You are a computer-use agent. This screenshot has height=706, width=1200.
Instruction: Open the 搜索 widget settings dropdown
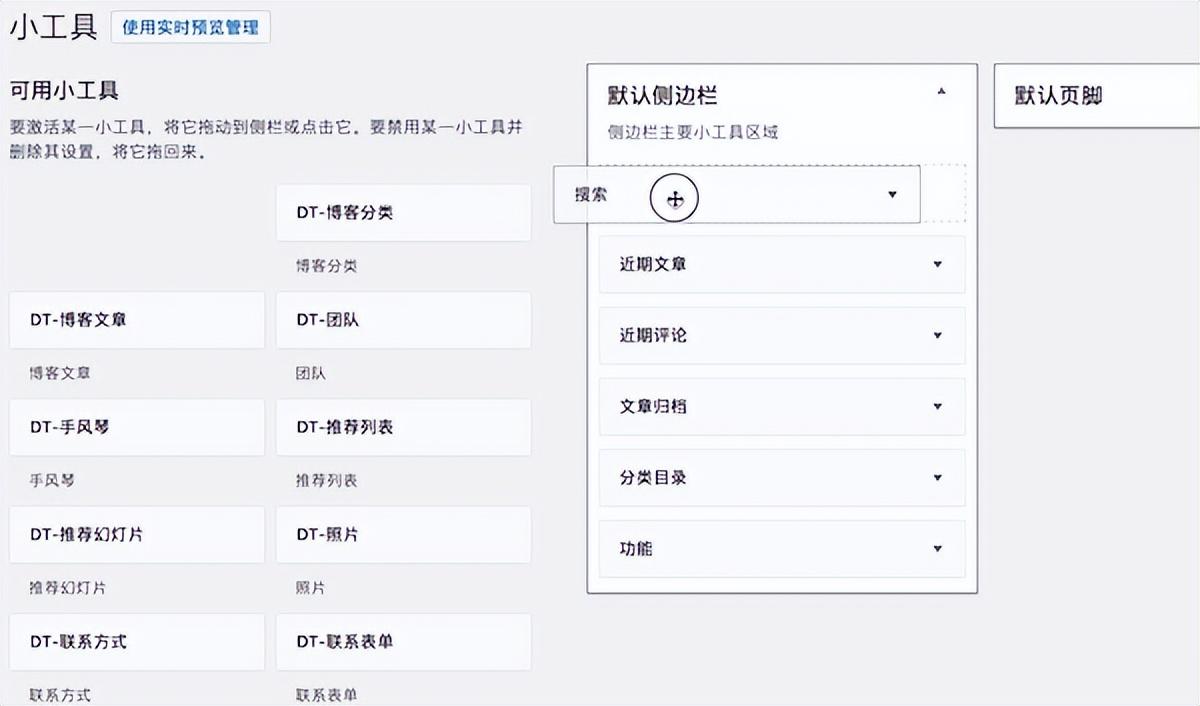click(x=891, y=195)
